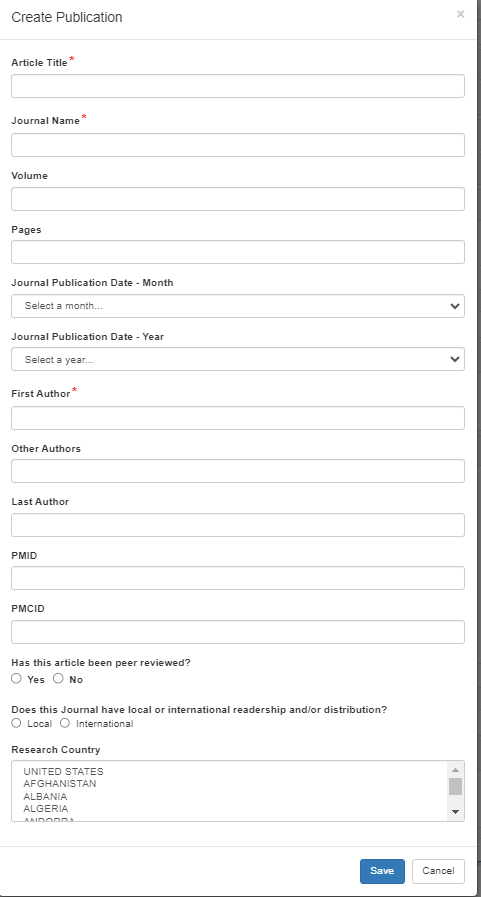Select Yes for peer reviewed
Screen dimensions: 481x897
click(x=17, y=678)
